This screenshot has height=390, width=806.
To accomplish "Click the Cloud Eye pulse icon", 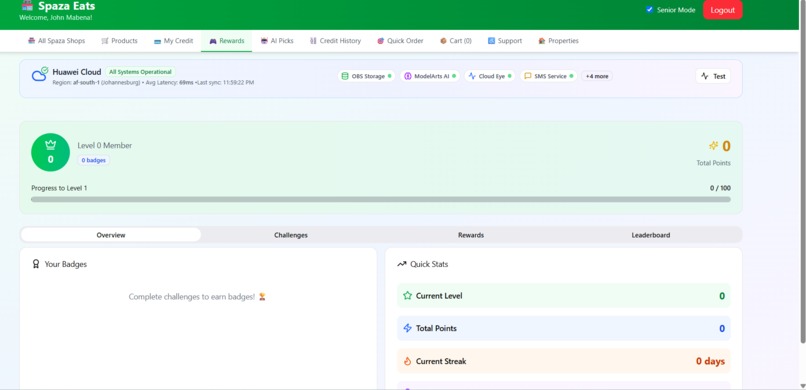I will coord(472,76).
